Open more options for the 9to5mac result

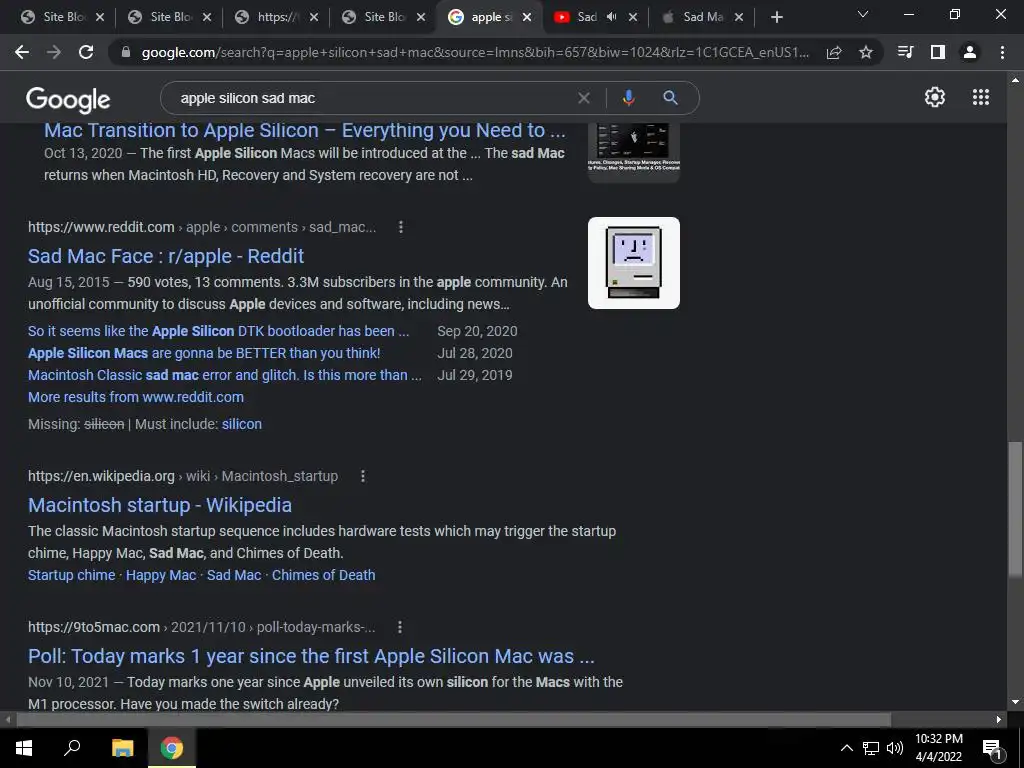pos(400,627)
